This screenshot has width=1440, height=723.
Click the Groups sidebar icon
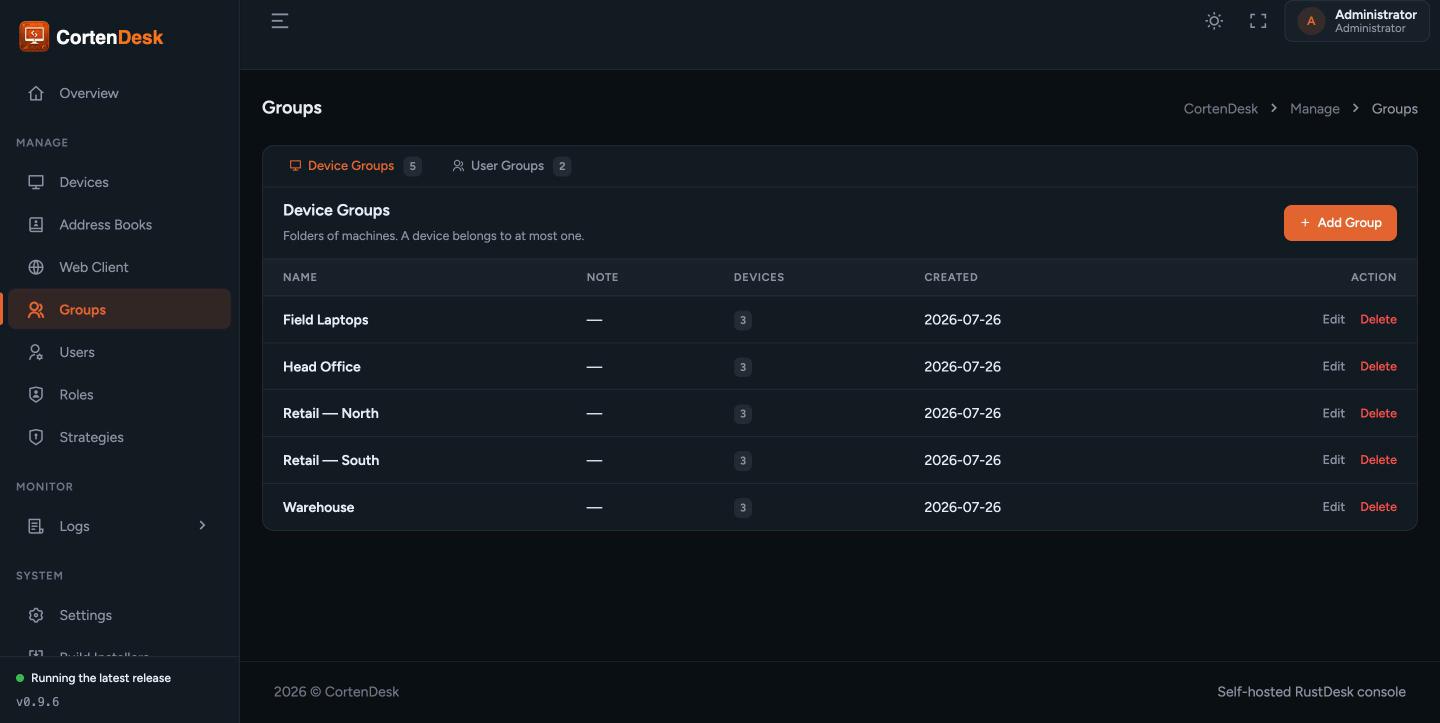[36, 310]
